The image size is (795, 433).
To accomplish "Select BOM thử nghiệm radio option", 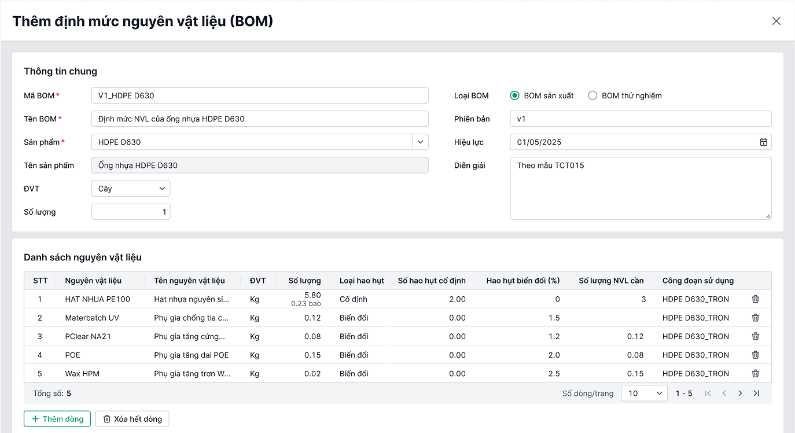I will [x=593, y=96].
